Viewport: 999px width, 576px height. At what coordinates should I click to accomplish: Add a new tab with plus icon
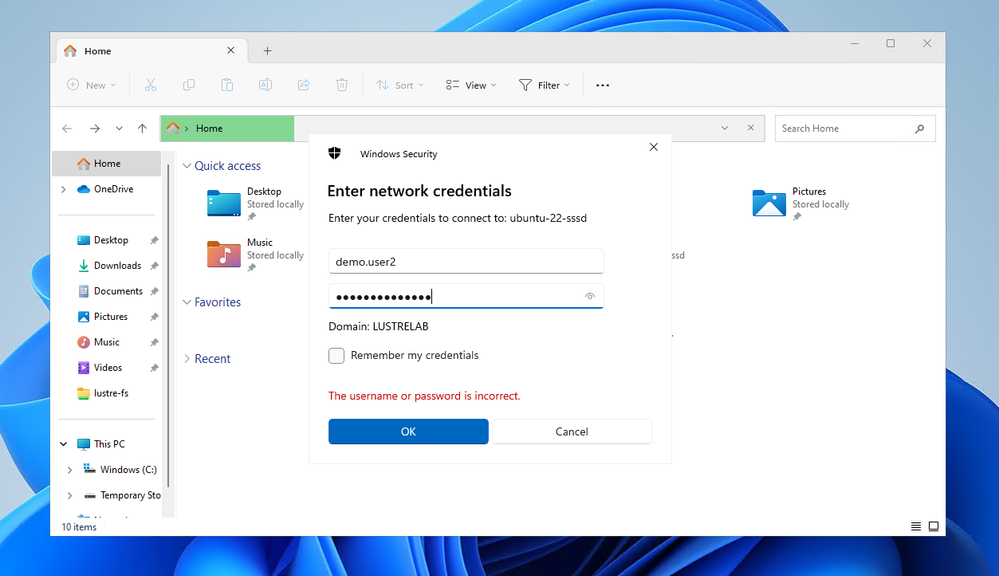click(268, 51)
